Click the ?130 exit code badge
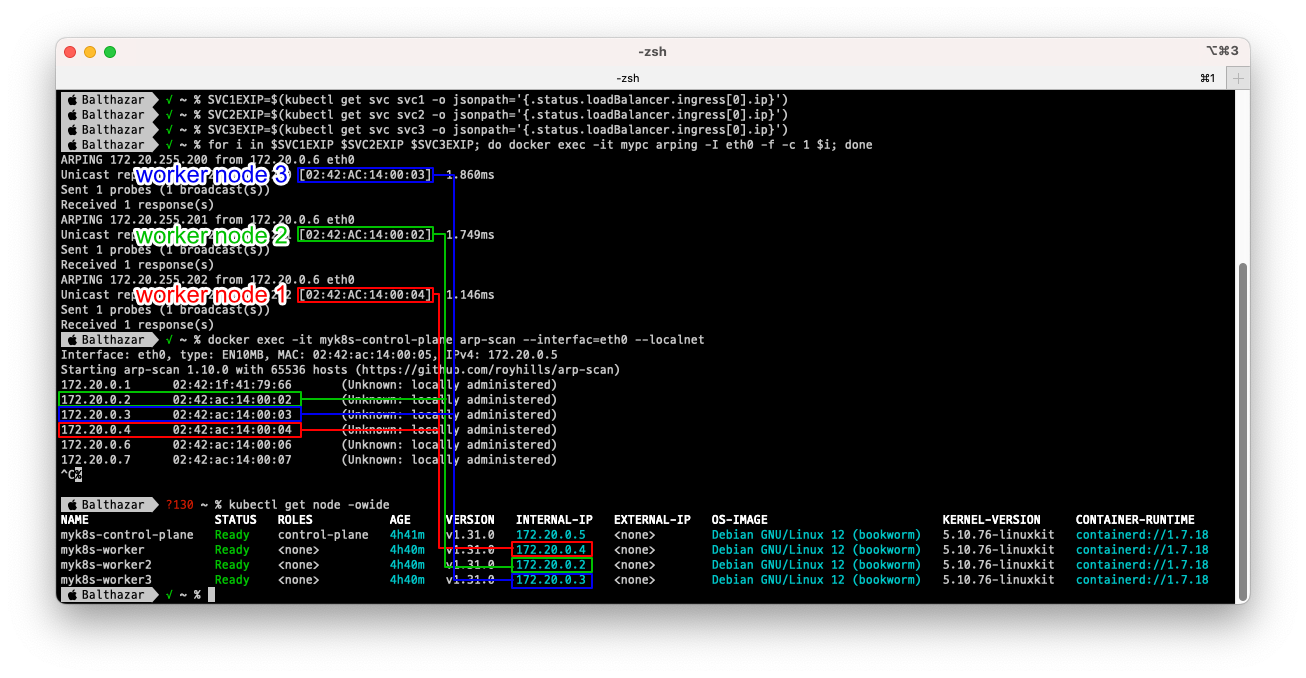Viewport: 1306px width, 678px height. coord(179,505)
